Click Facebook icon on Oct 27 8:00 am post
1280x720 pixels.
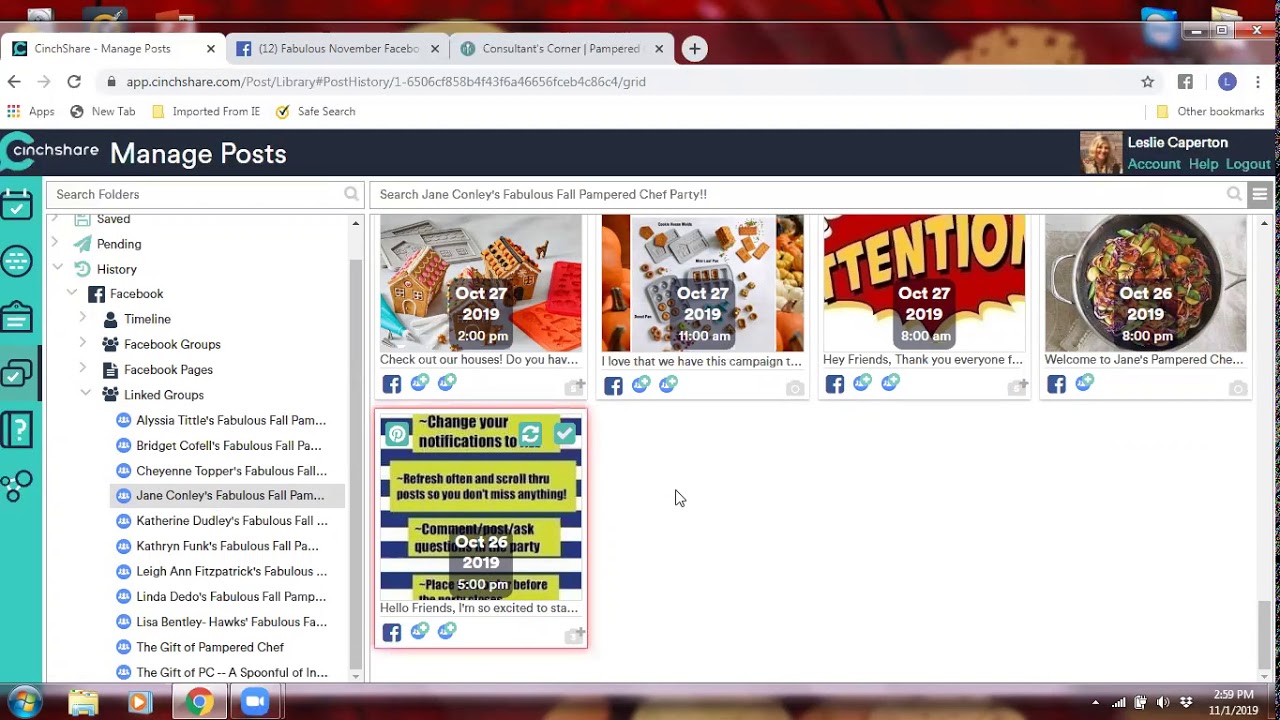point(835,385)
